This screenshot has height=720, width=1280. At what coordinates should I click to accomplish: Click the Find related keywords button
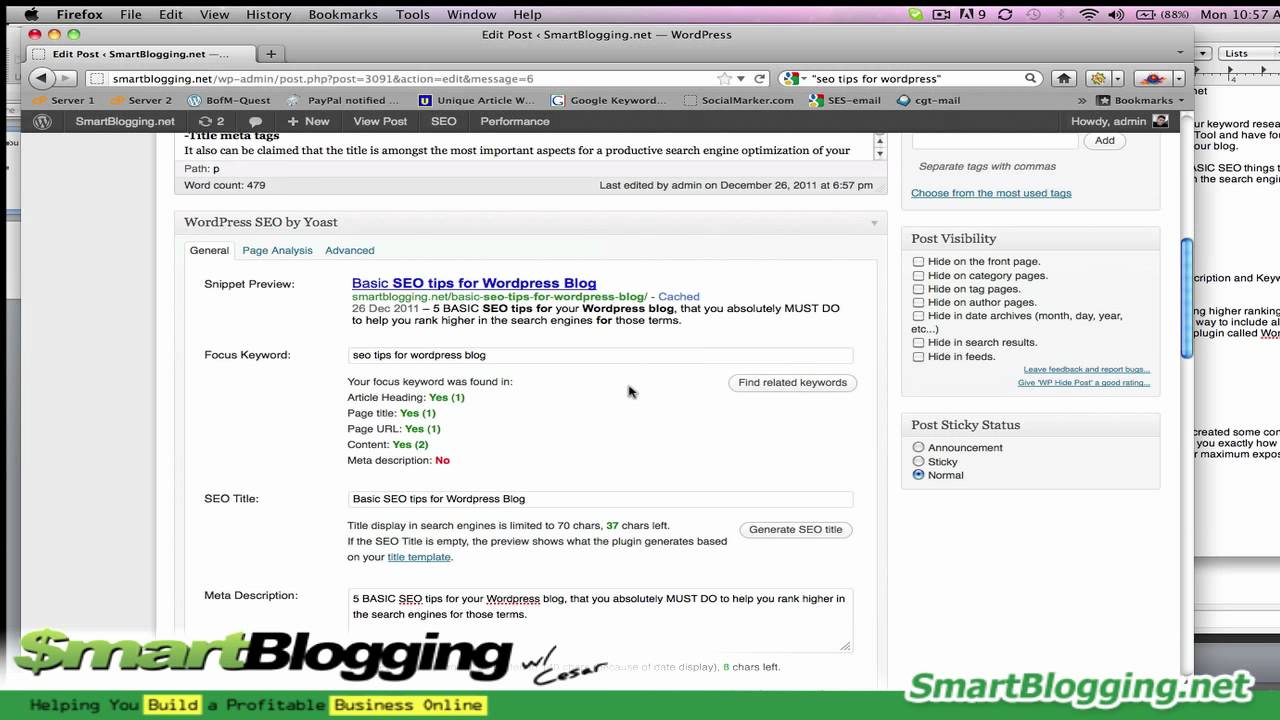[x=792, y=382]
